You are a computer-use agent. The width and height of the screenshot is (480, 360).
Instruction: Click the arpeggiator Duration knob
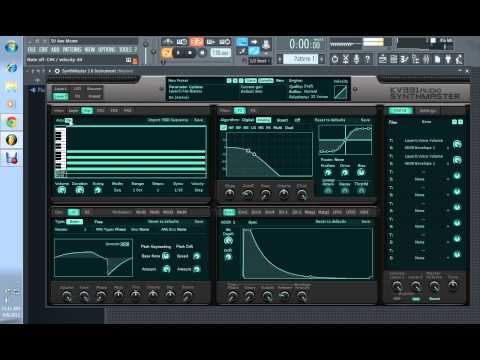[x=79, y=190]
